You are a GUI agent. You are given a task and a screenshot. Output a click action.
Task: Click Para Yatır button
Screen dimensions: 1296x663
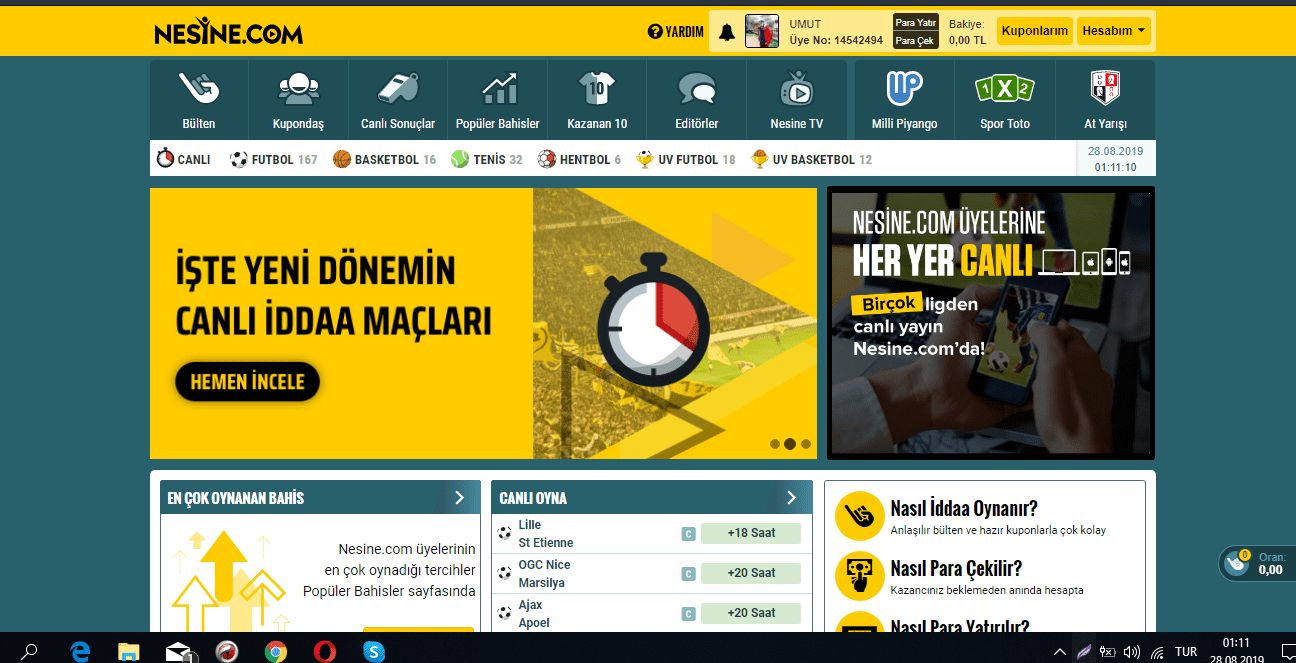(915, 22)
